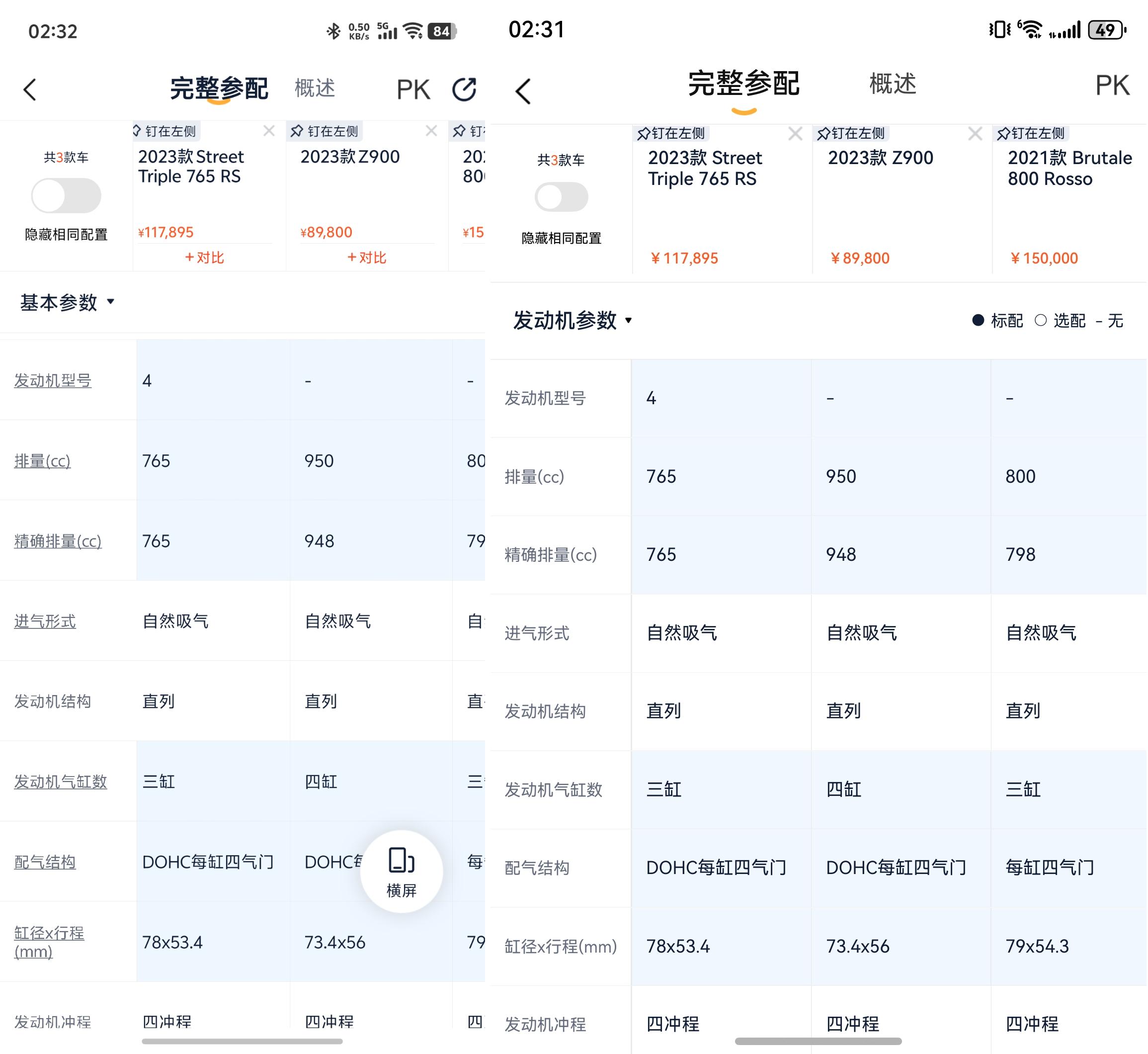Switch to 概述 tab on right screen
Image resolution: width=1148 pixels, height=1054 pixels.
[x=892, y=85]
